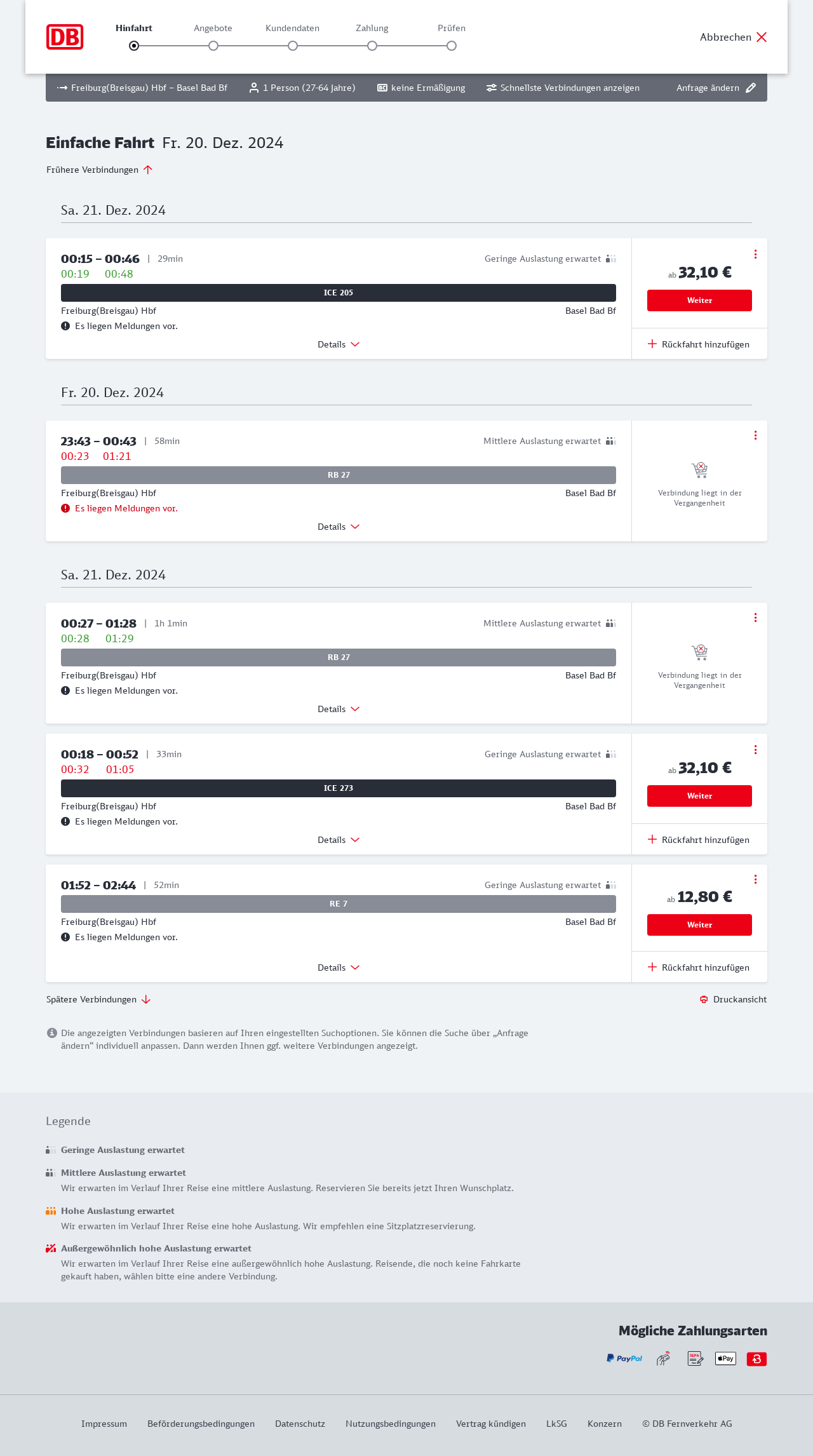Open the Datenschutz footer link
813x1456 pixels.
pyautogui.click(x=300, y=1424)
